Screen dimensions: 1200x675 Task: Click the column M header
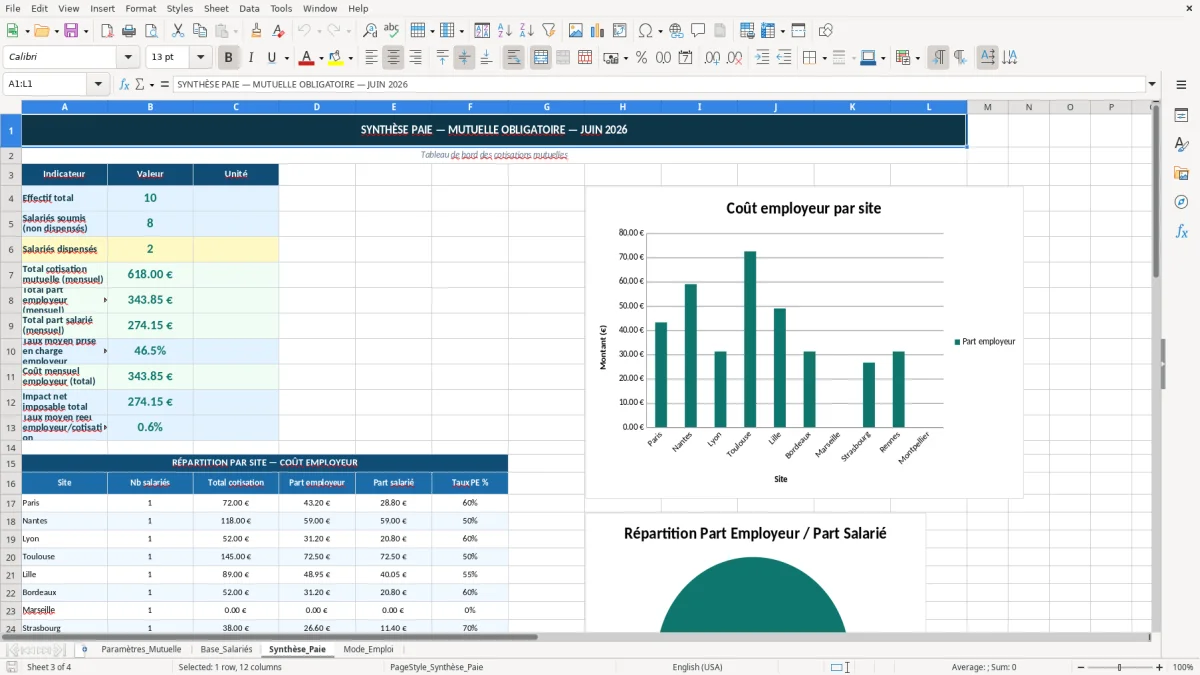(x=987, y=107)
